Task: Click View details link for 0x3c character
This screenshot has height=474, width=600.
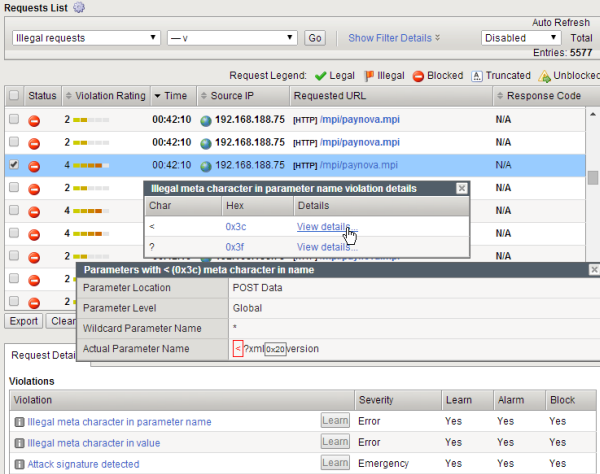Action: [x=323, y=227]
